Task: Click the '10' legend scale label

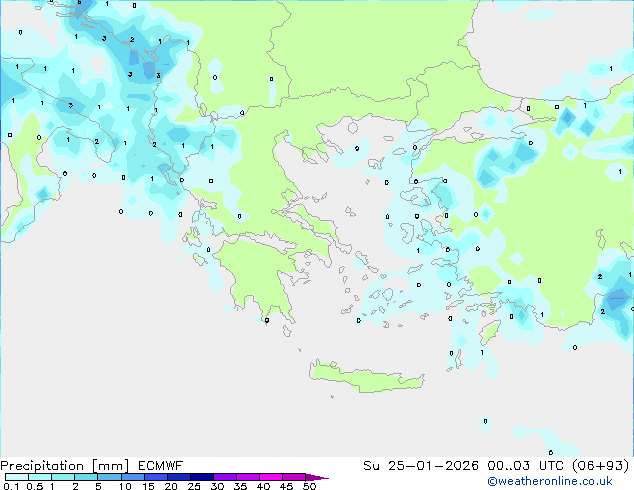Action: tap(125, 486)
